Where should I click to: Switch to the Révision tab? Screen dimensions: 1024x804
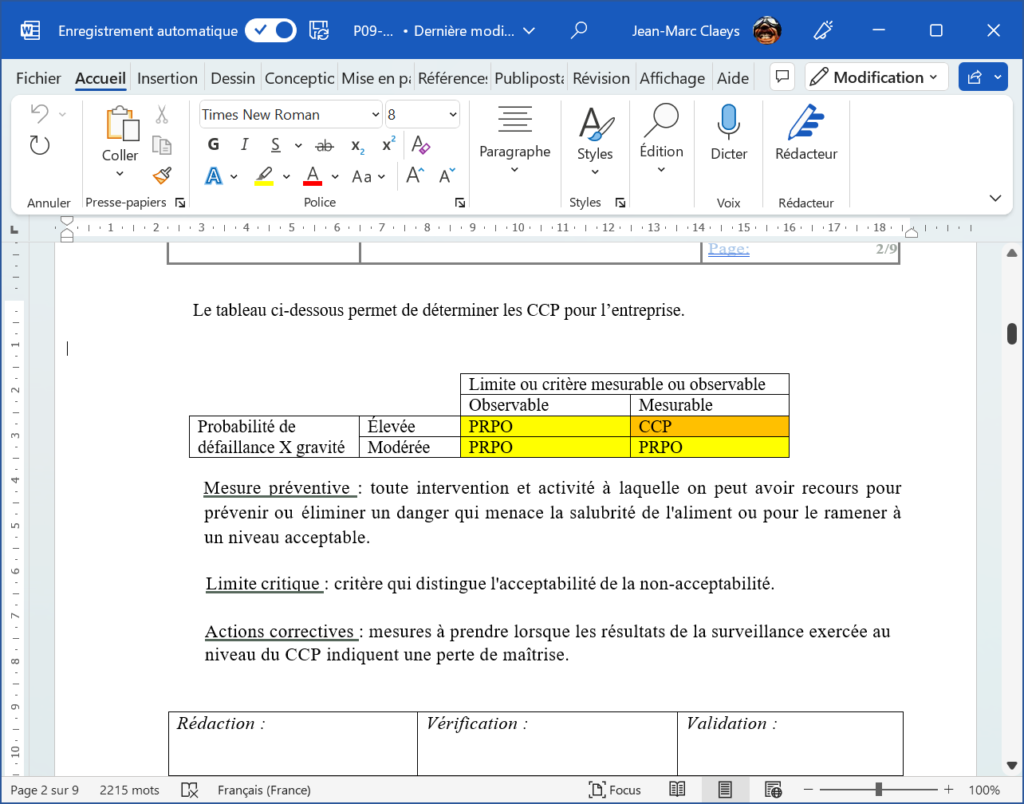[x=601, y=78]
